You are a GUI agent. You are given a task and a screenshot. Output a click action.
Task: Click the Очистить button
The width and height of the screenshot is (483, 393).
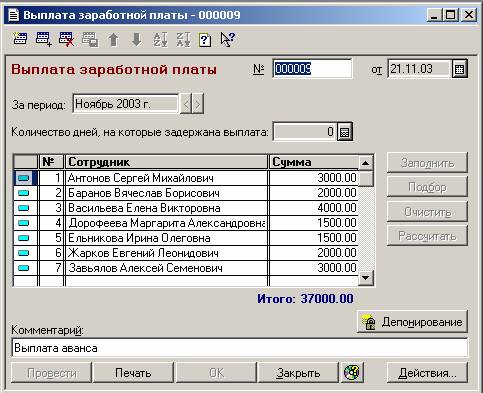click(x=427, y=212)
